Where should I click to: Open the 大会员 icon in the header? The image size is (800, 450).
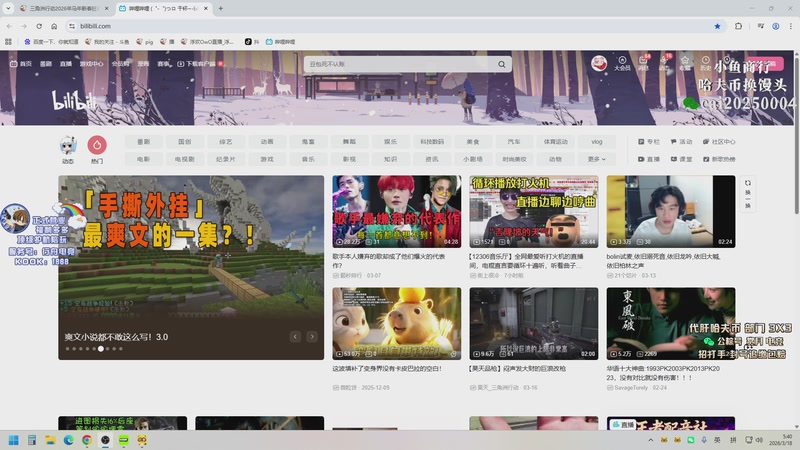click(622, 63)
